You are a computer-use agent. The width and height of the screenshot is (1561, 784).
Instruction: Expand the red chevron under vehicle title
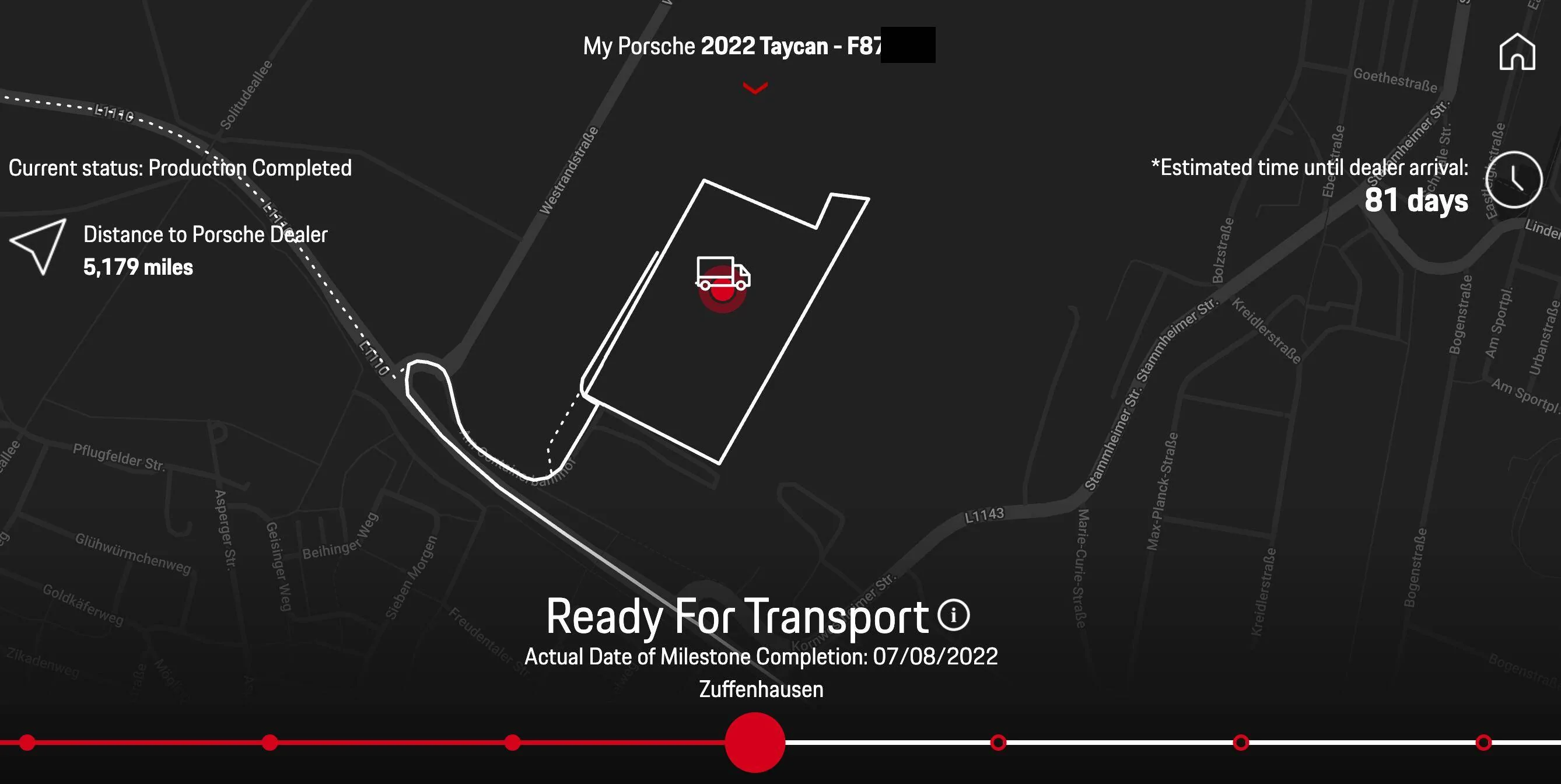[755, 89]
